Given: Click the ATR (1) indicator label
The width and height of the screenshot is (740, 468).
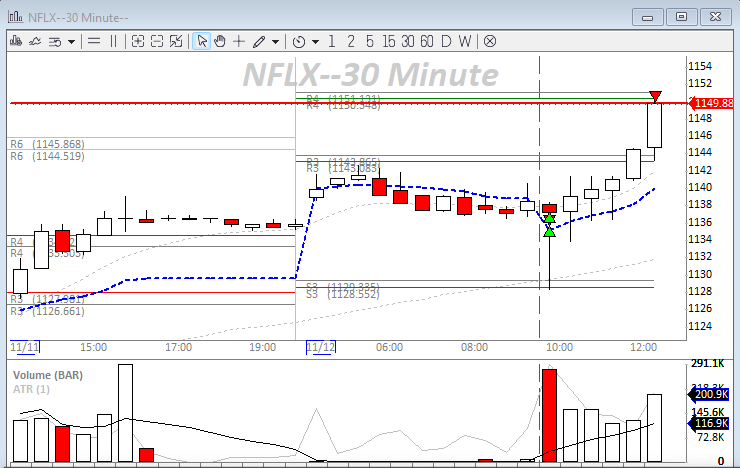Looking at the screenshot, I should (31, 389).
